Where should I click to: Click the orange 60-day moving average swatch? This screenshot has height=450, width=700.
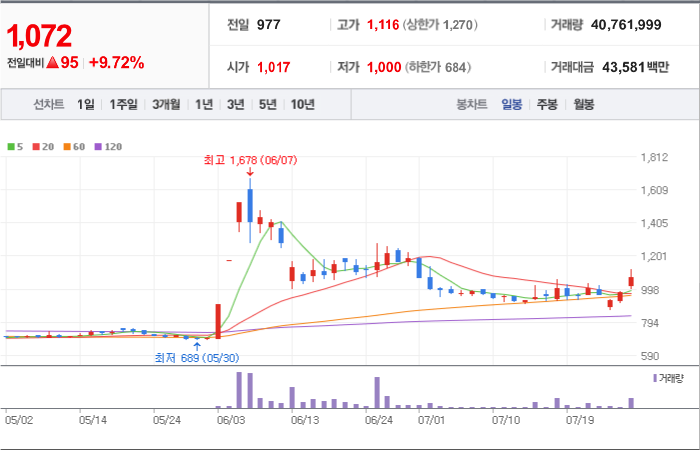(67, 147)
